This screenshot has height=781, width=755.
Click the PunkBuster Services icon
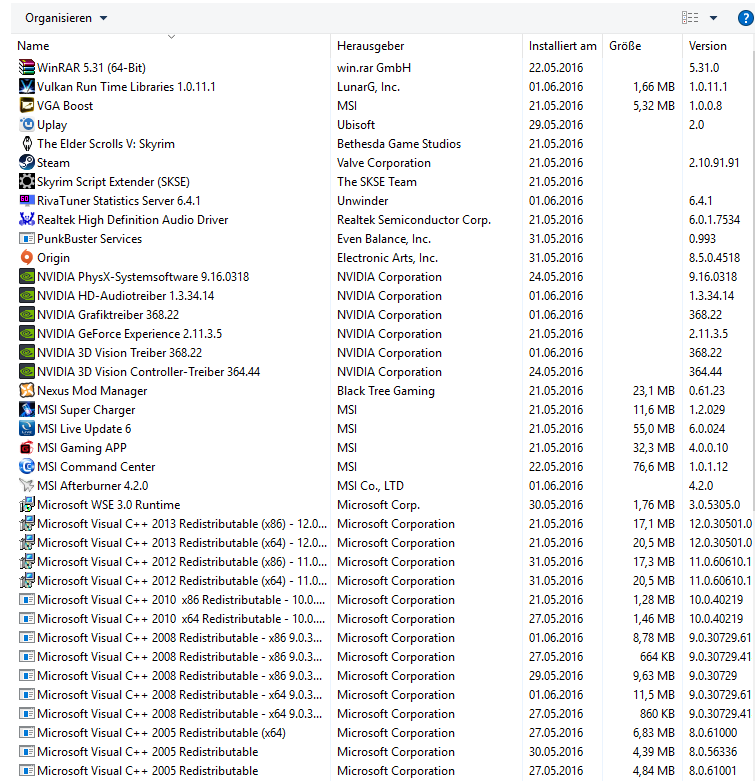[26, 238]
